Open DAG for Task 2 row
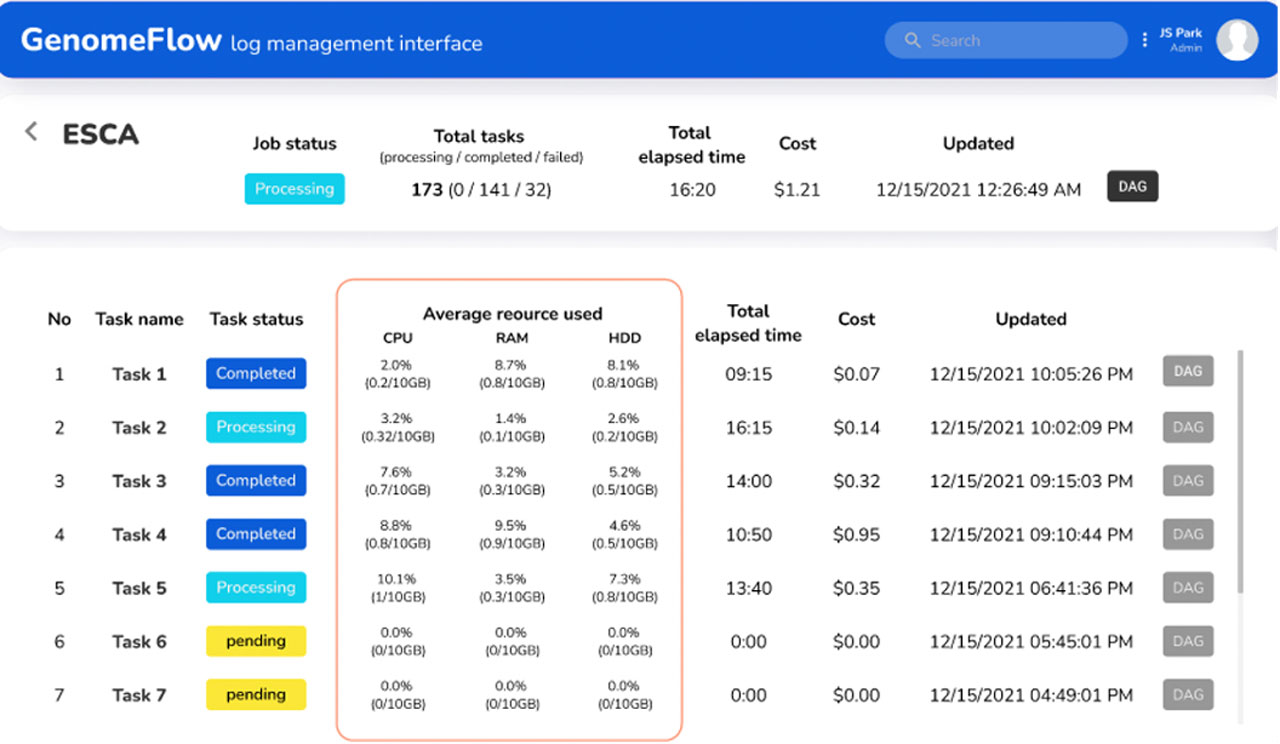 click(x=1188, y=426)
